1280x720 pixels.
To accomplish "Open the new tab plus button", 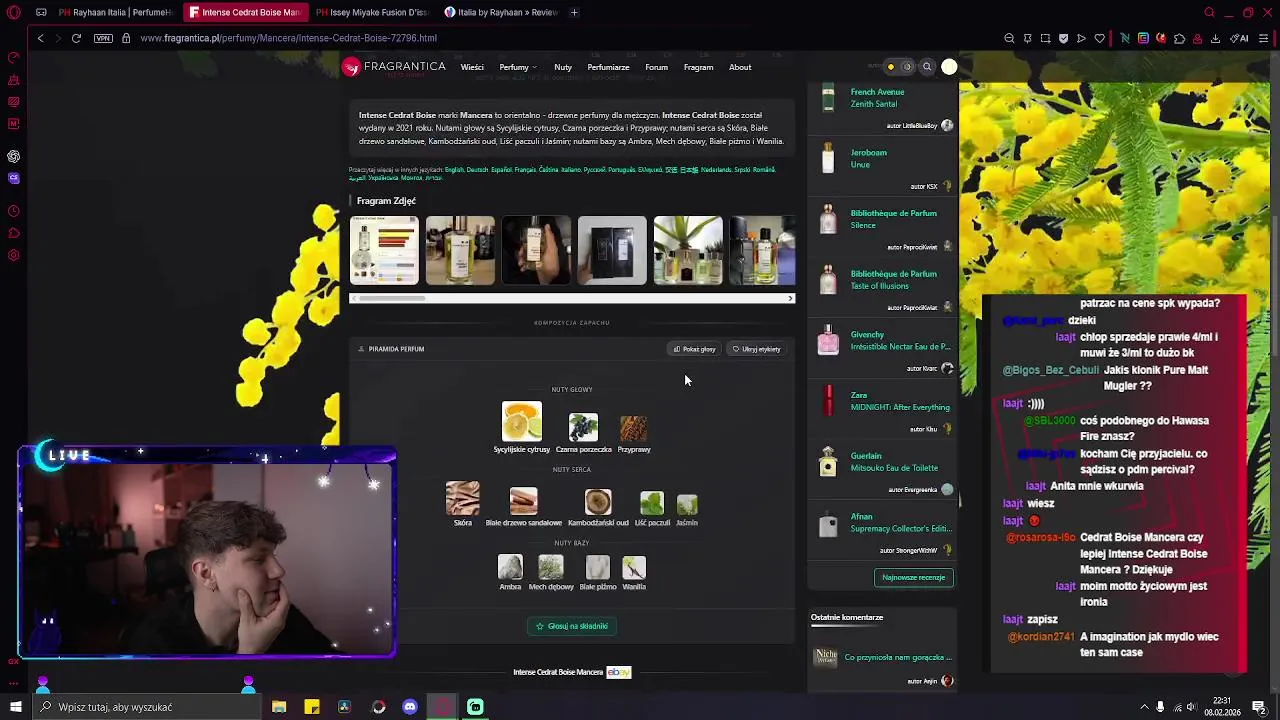I will pos(574,12).
